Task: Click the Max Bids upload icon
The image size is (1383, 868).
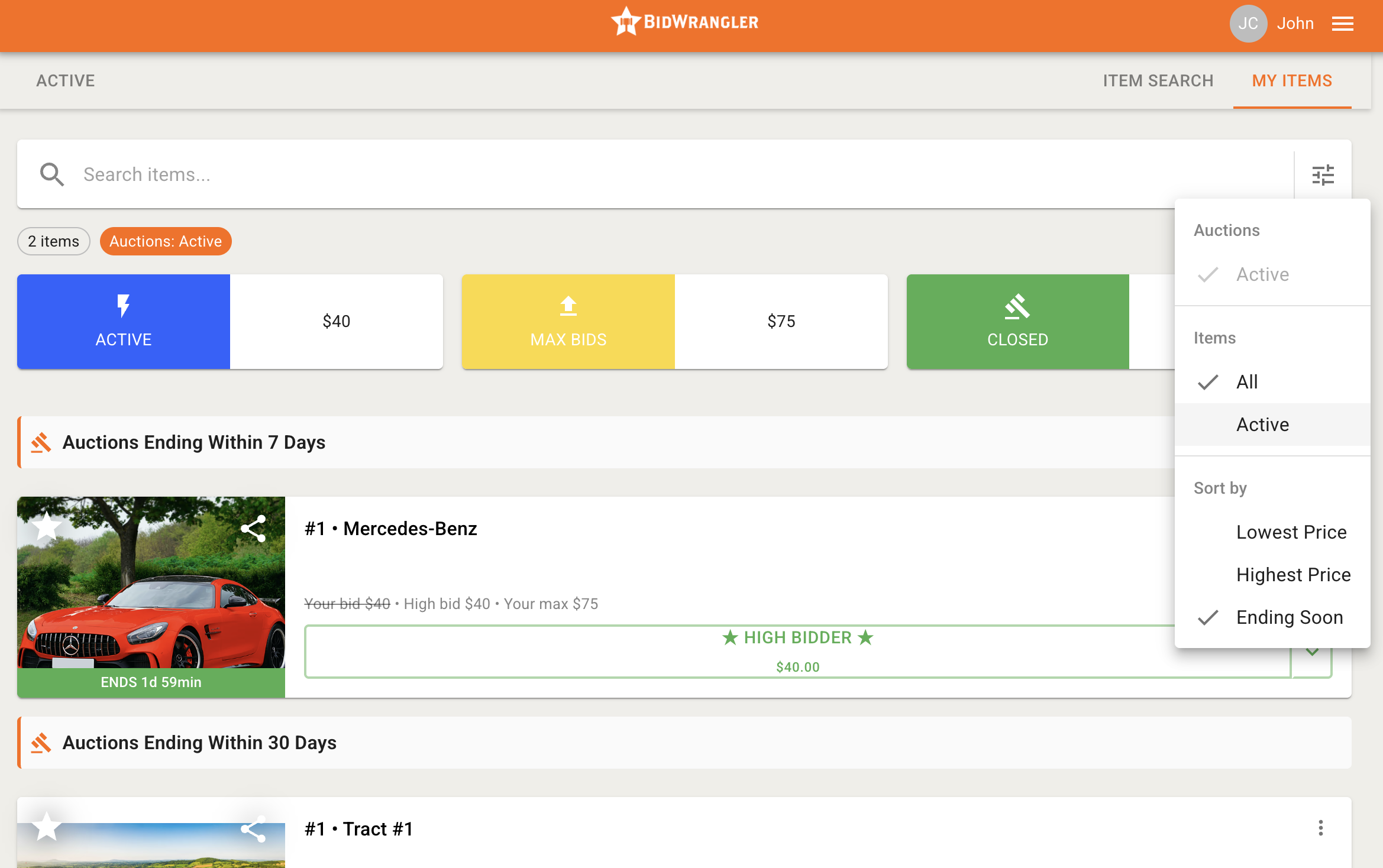Action: click(x=568, y=306)
